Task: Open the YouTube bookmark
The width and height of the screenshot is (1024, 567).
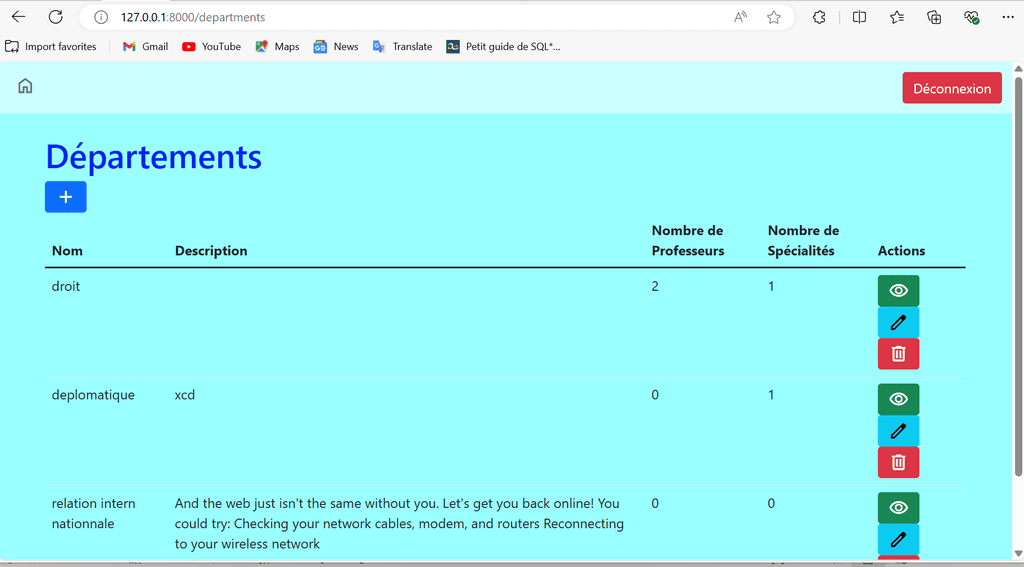Action: [211, 46]
